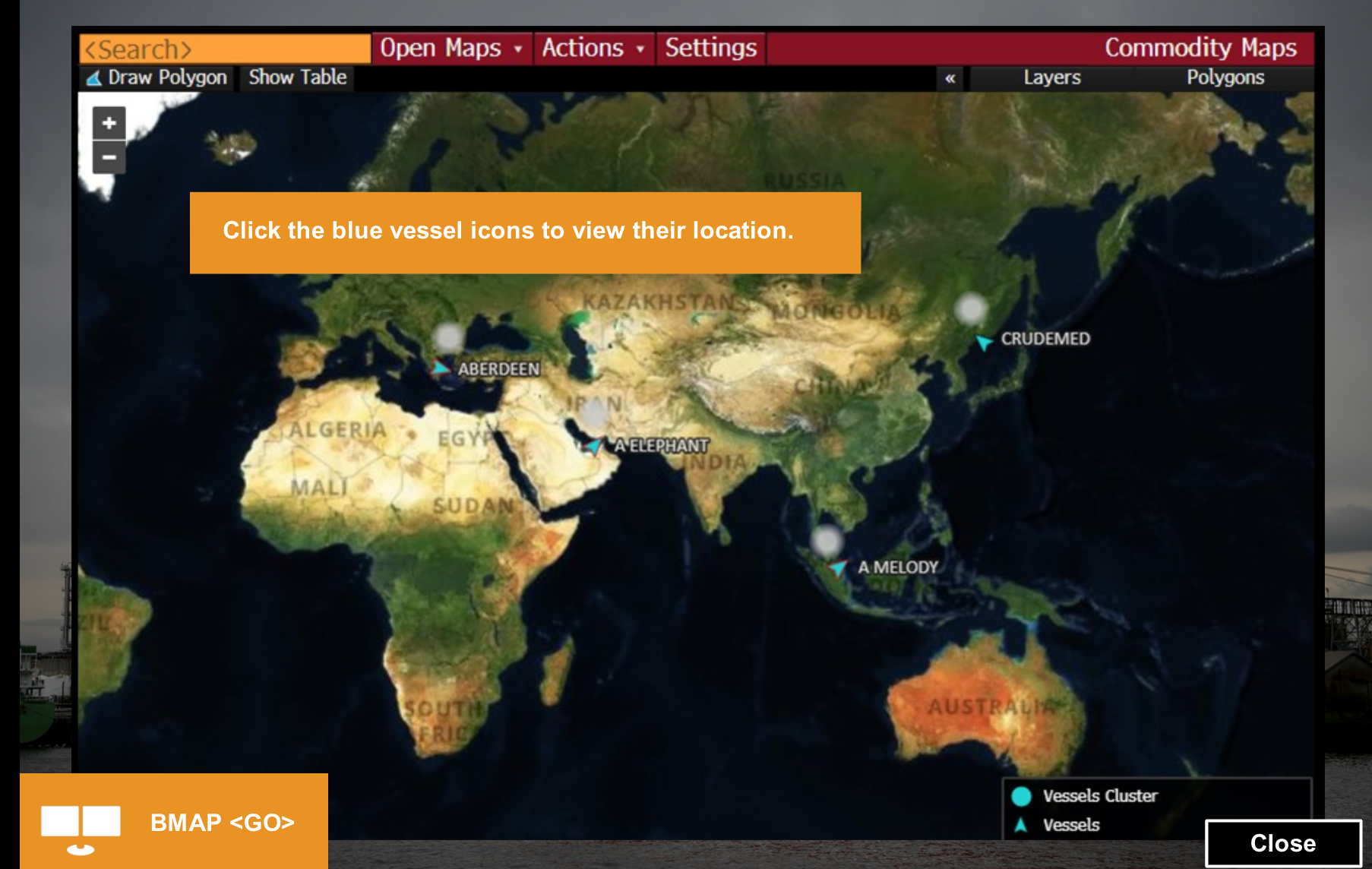Screen dimensions: 1372x869
Task: Click the vessels cluster near Greece
Action: (x=448, y=336)
